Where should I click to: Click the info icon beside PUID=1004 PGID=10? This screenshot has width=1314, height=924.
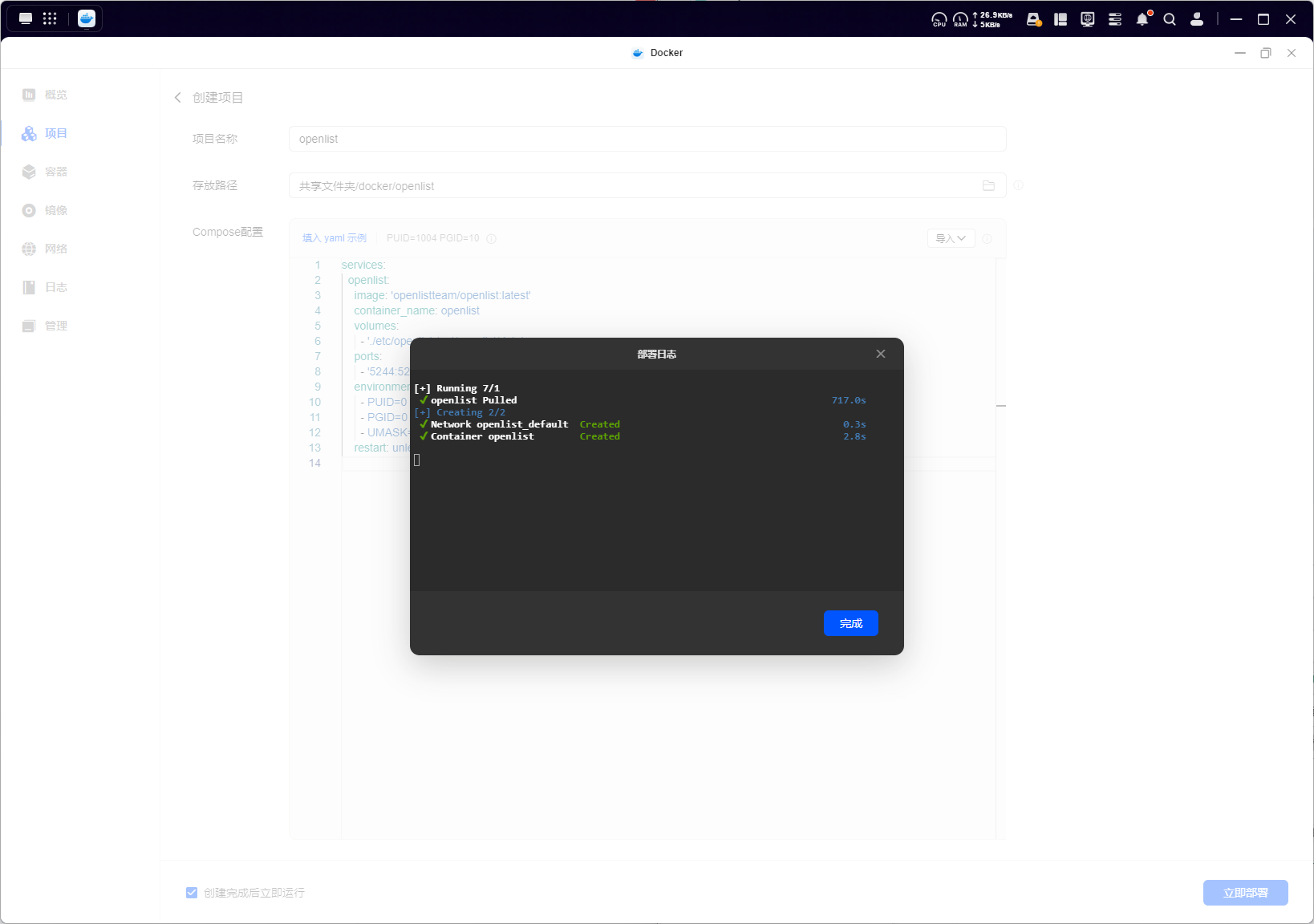click(492, 238)
